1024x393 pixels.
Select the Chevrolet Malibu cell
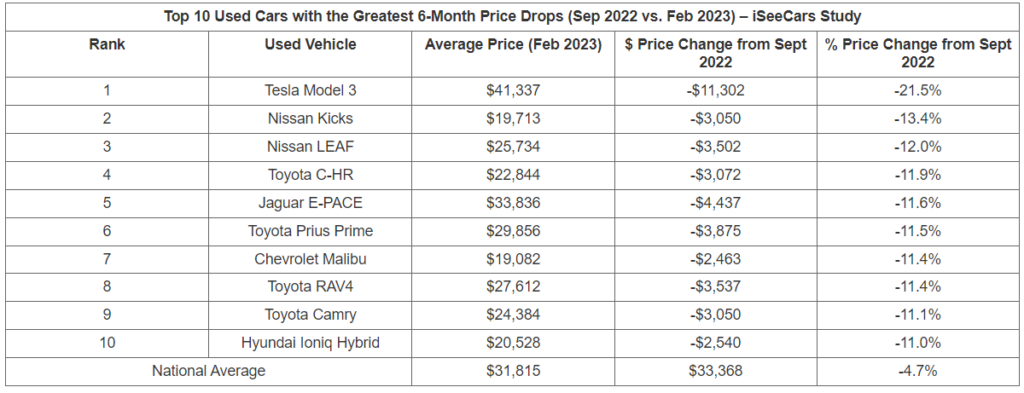(x=310, y=259)
